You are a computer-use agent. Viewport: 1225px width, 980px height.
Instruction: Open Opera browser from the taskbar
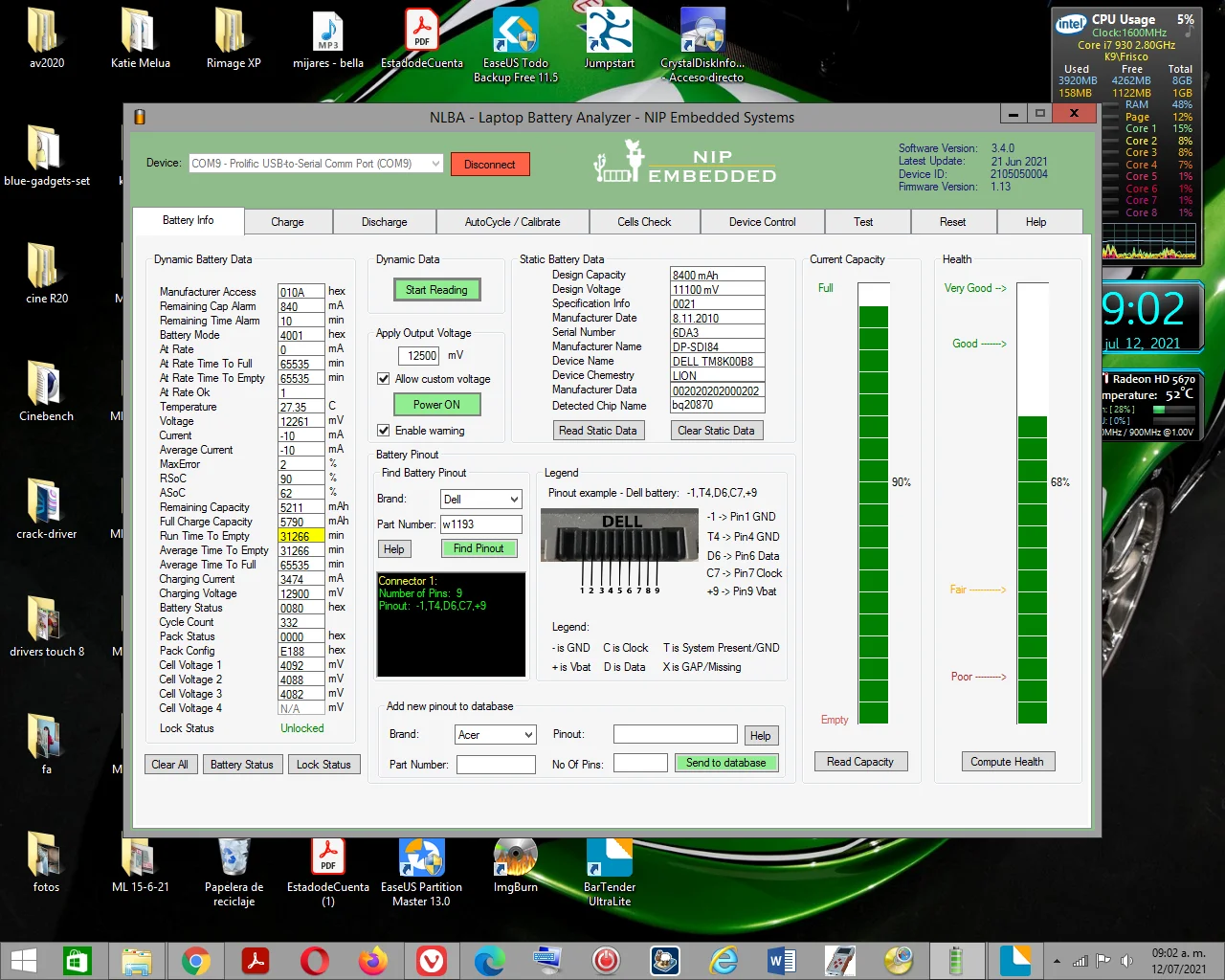tap(314, 960)
